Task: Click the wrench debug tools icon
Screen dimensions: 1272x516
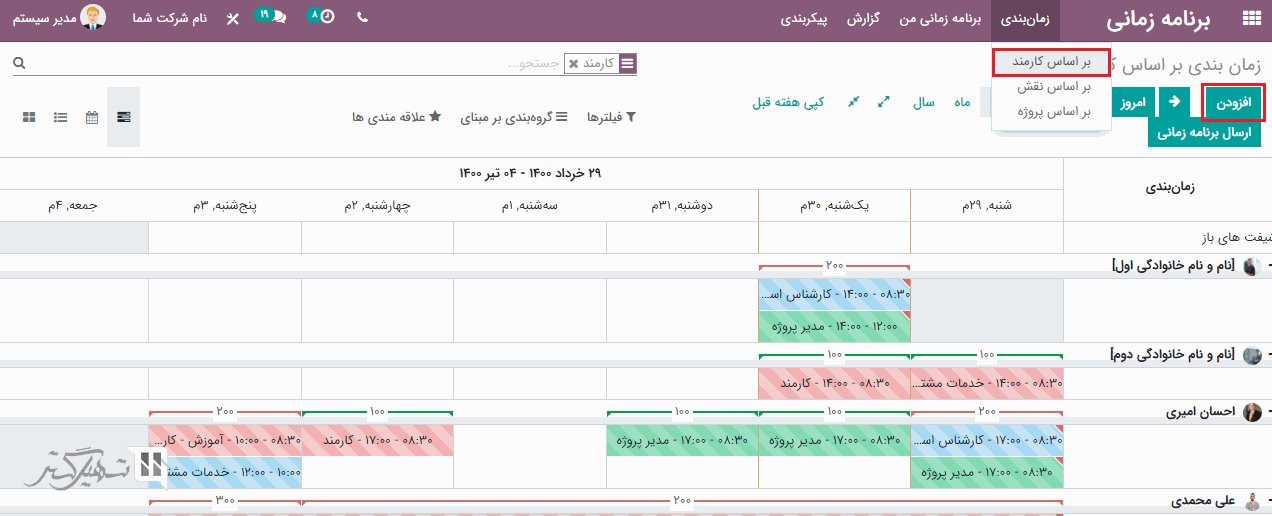Action: [x=233, y=19]
